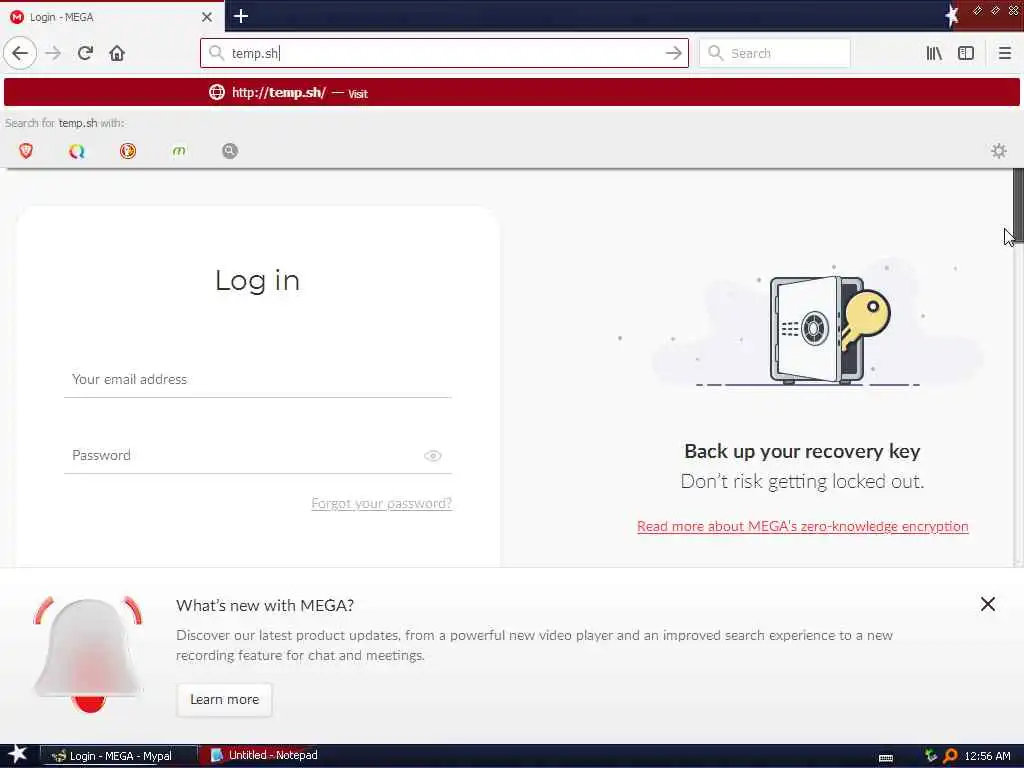
Task: Search with the multicolor ring engine icon
Action: point(77,151)
